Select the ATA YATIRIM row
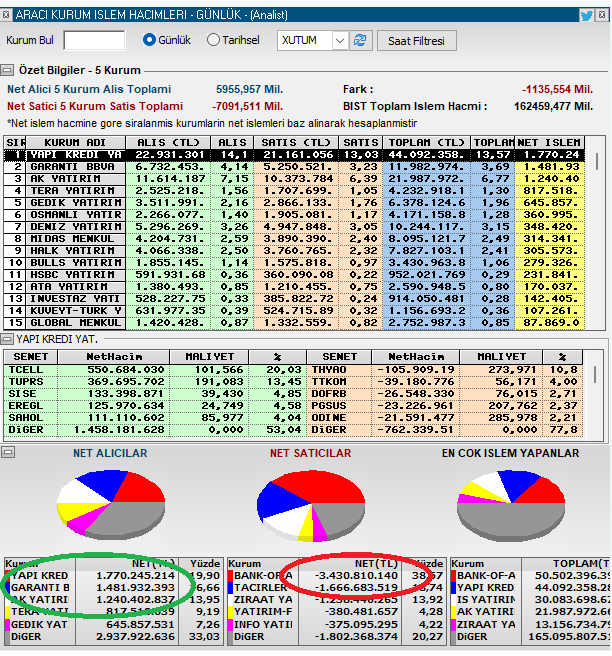The width and height of the screenshot is (612, 656). click(294, 287)
